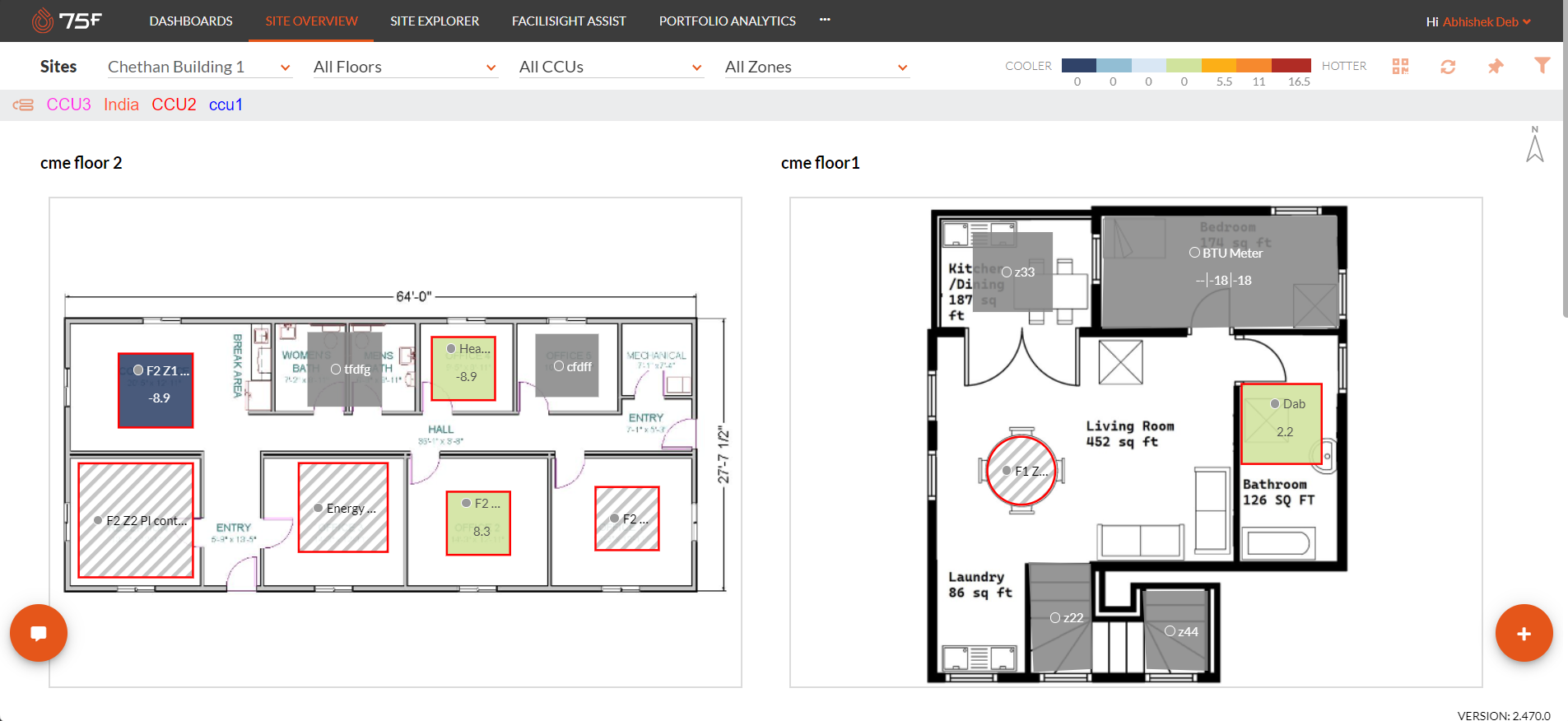The height and width of the screenshot is (721, 1568).
Task: Select the ccu1 link
Action: point(226,105)
